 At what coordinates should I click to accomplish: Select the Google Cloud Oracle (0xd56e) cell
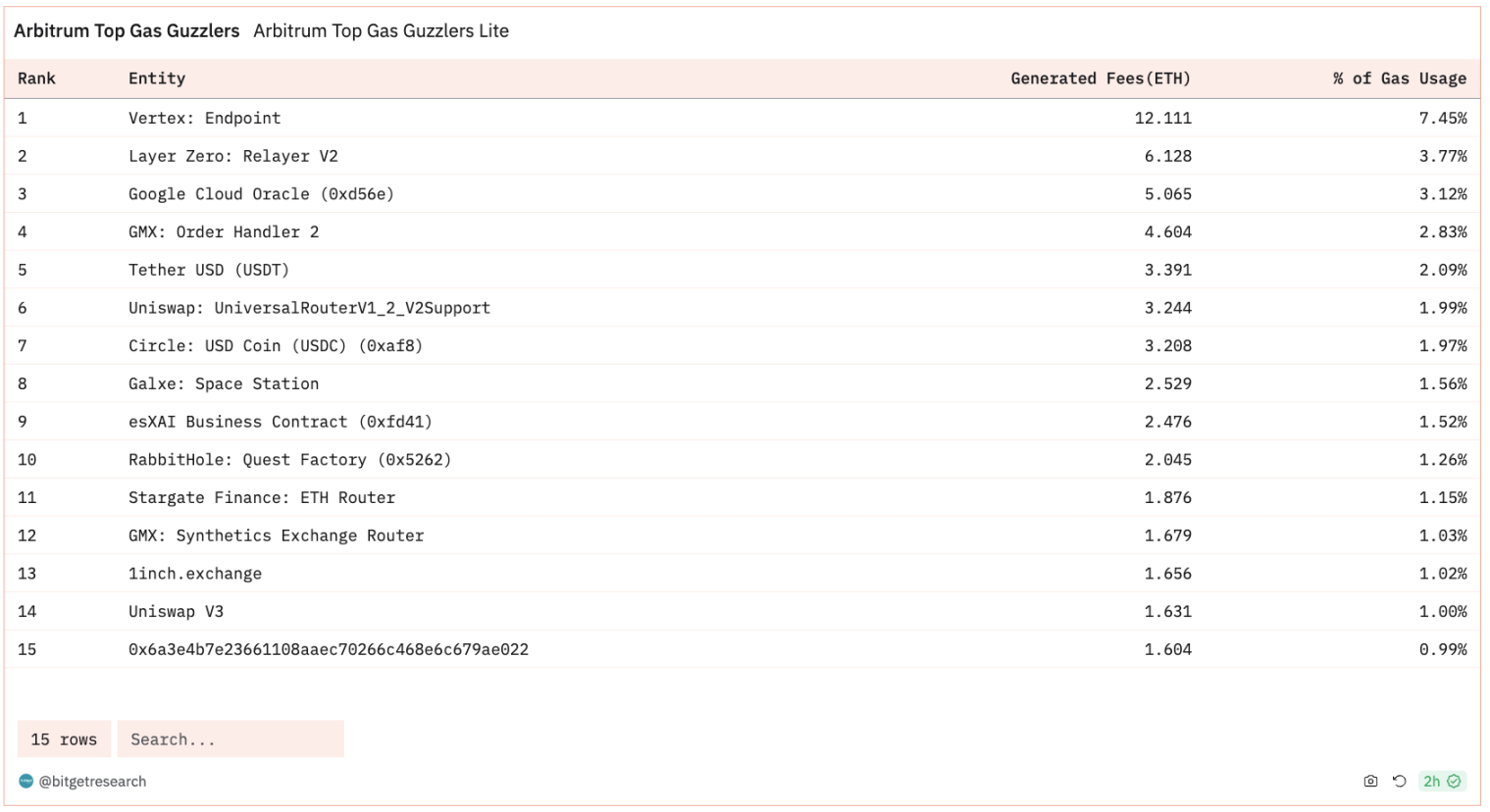pyautogui.click(x=261, y=194)
